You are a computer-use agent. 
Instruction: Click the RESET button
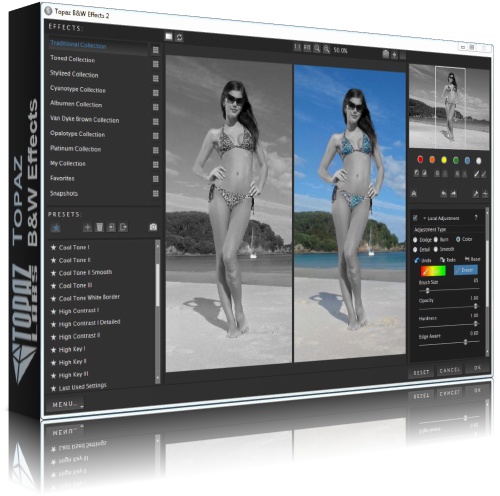point(421,372)
